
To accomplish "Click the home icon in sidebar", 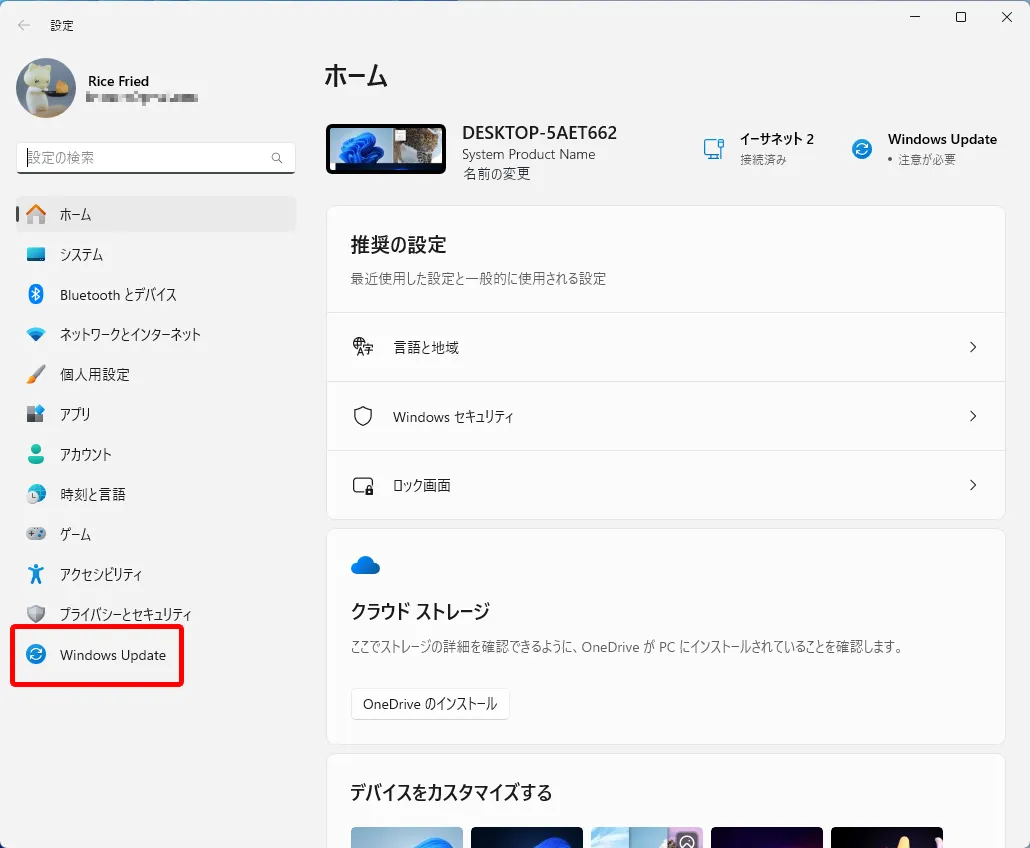I will point(36,214).
